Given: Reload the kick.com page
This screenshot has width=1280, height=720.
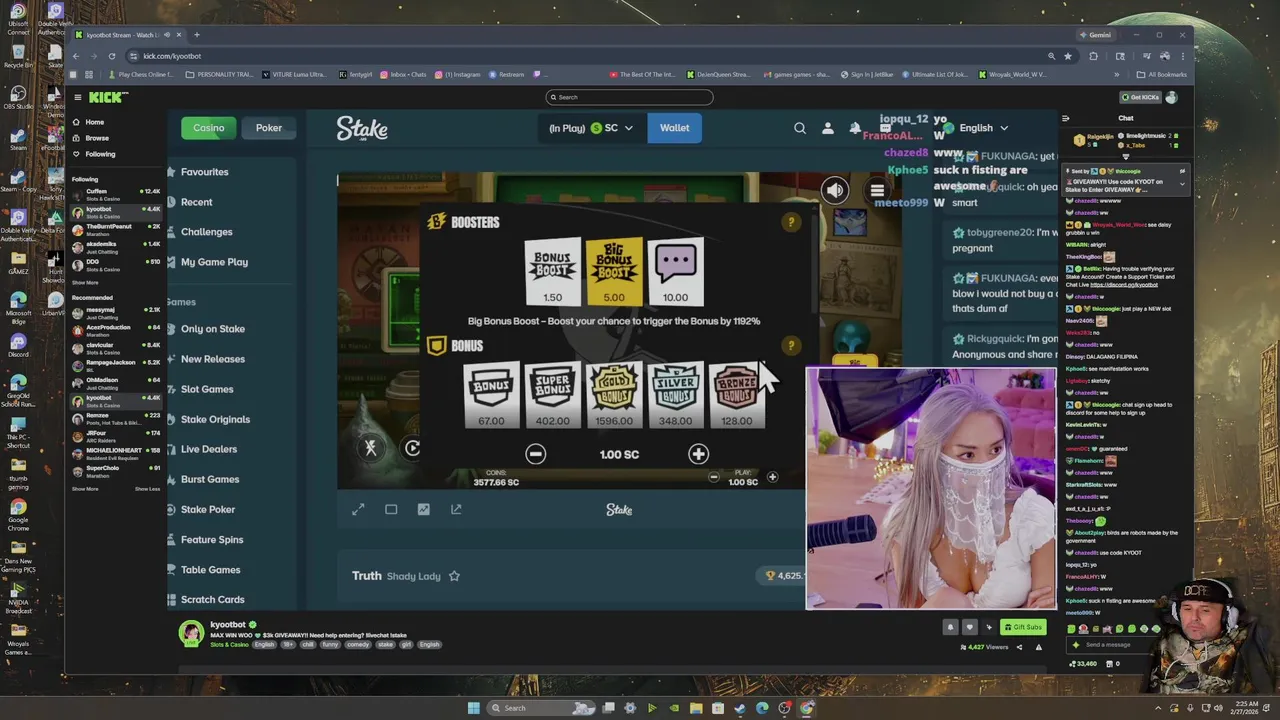Looking at the screenshot, I should click(x=112, y=56).
